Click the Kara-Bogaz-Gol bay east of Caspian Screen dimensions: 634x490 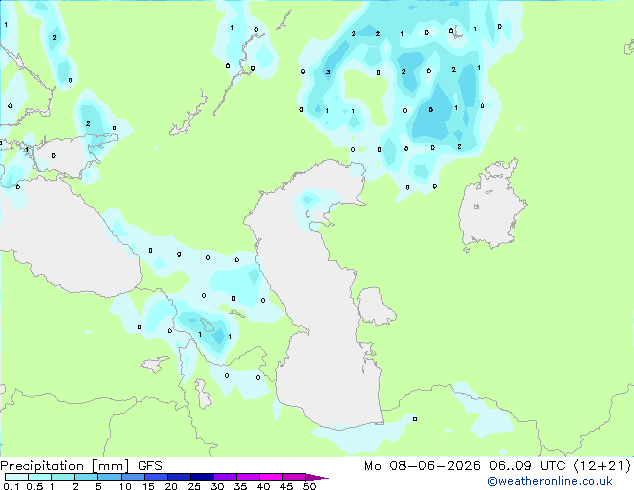(374, 305)
